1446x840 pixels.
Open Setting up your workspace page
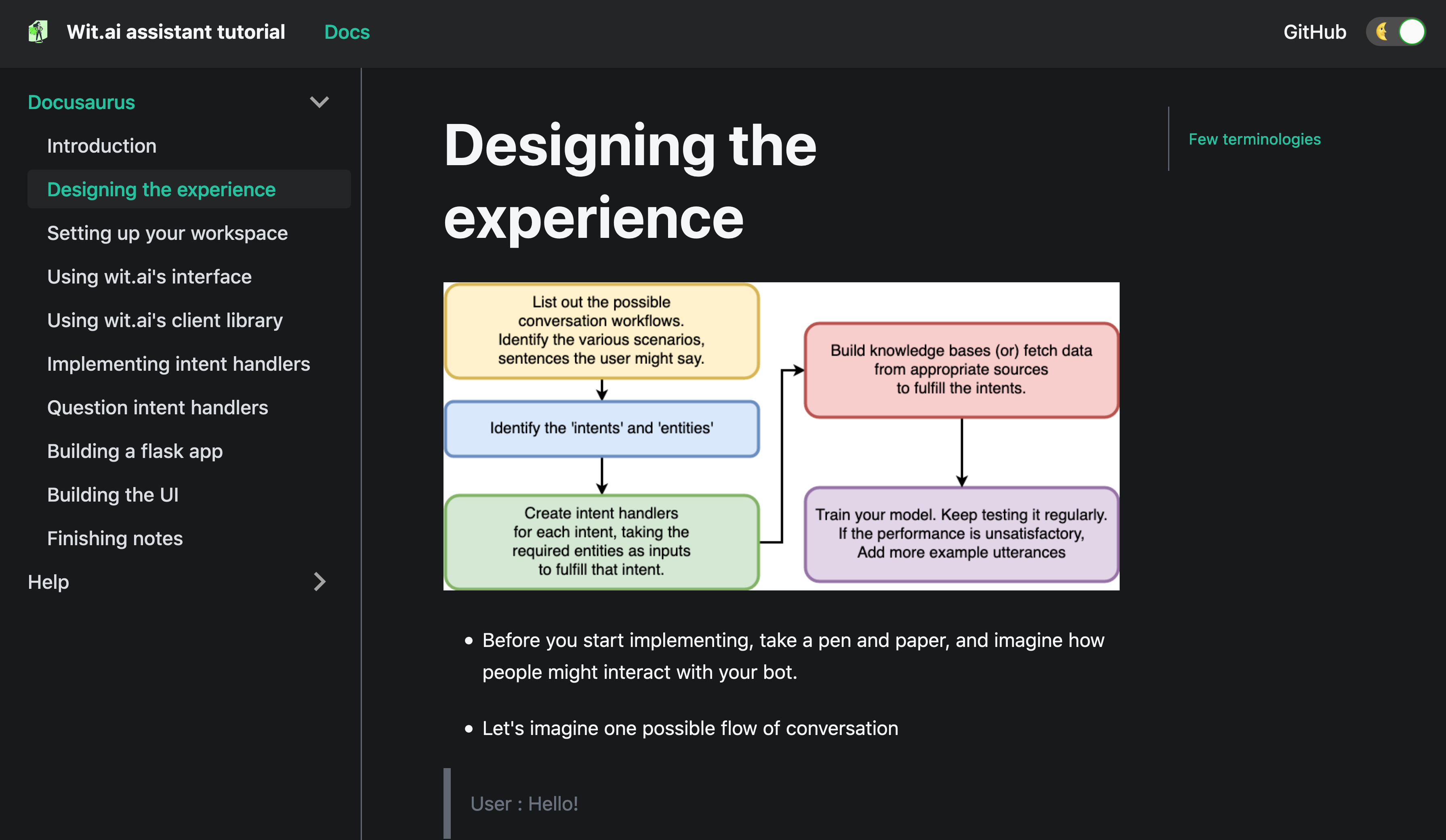pos(167,233)
